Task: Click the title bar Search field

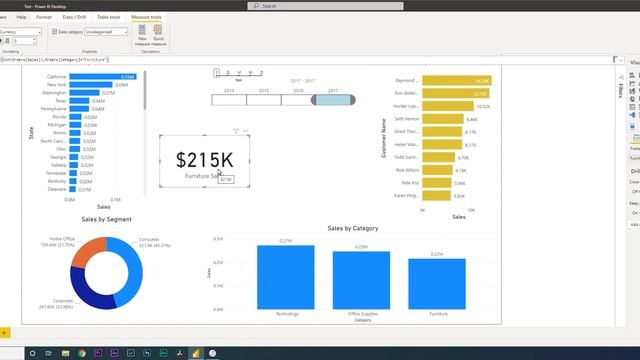Action: pos(325,6)
